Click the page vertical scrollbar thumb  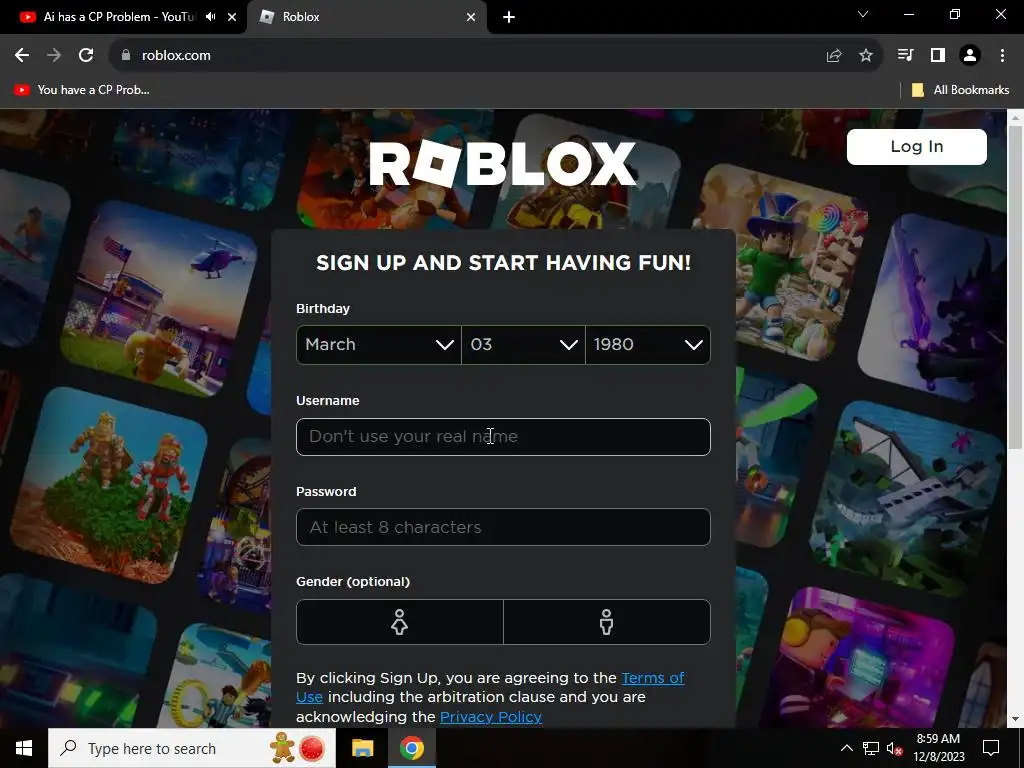tap(1015, 287)
